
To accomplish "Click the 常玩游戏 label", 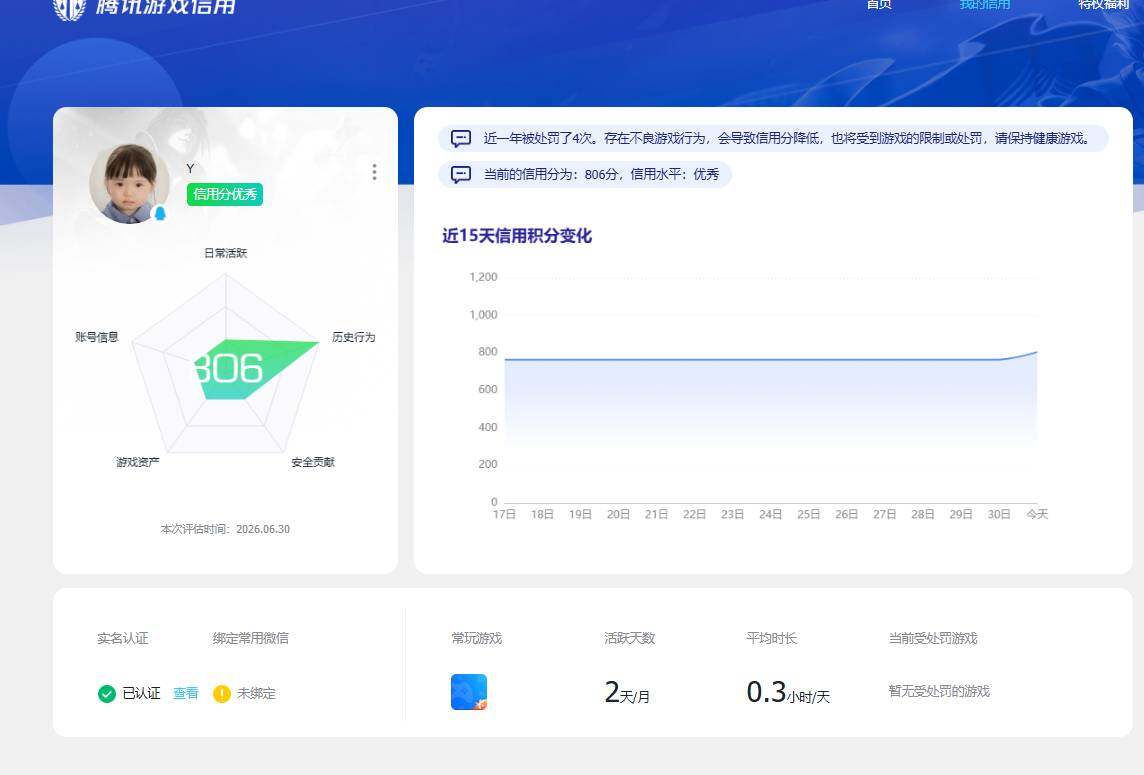I will point(476,639).
